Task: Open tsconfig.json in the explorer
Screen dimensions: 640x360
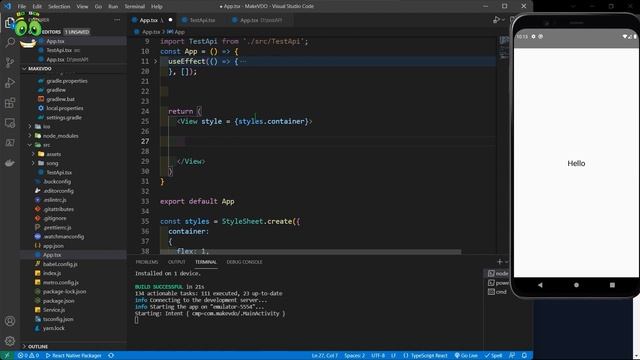Action: 58,319
